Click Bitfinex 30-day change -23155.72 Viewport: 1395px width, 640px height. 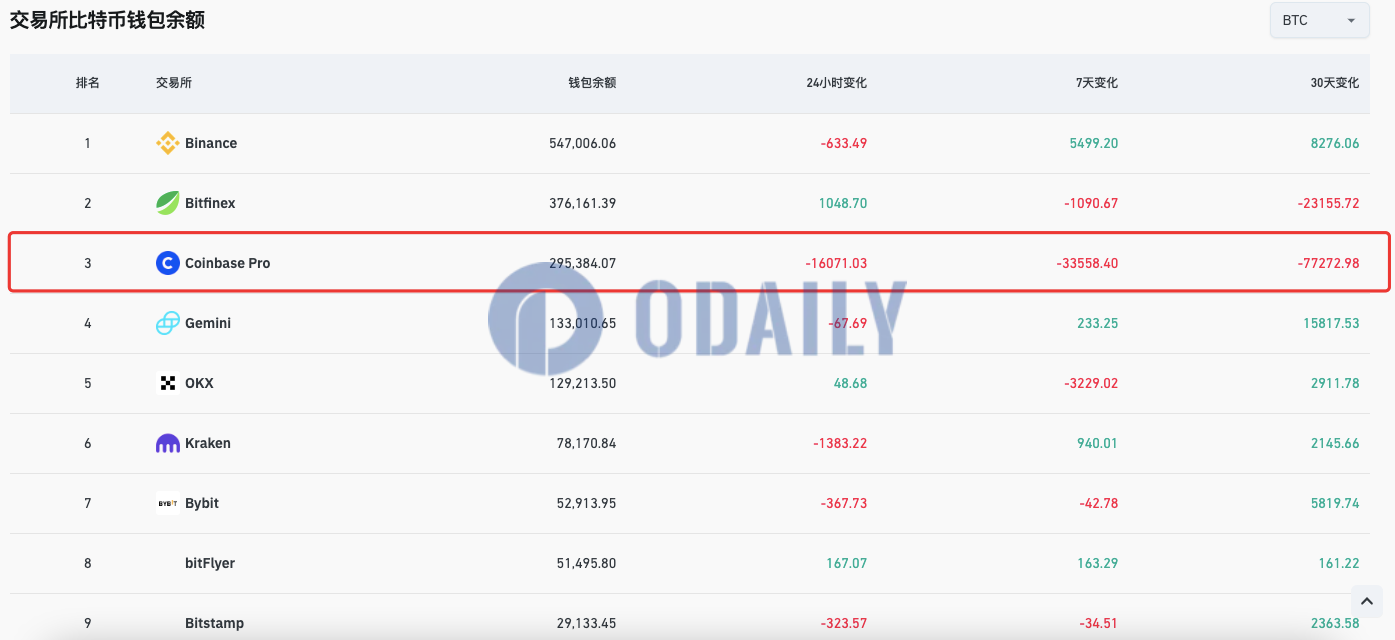[x=1329, y=203]
